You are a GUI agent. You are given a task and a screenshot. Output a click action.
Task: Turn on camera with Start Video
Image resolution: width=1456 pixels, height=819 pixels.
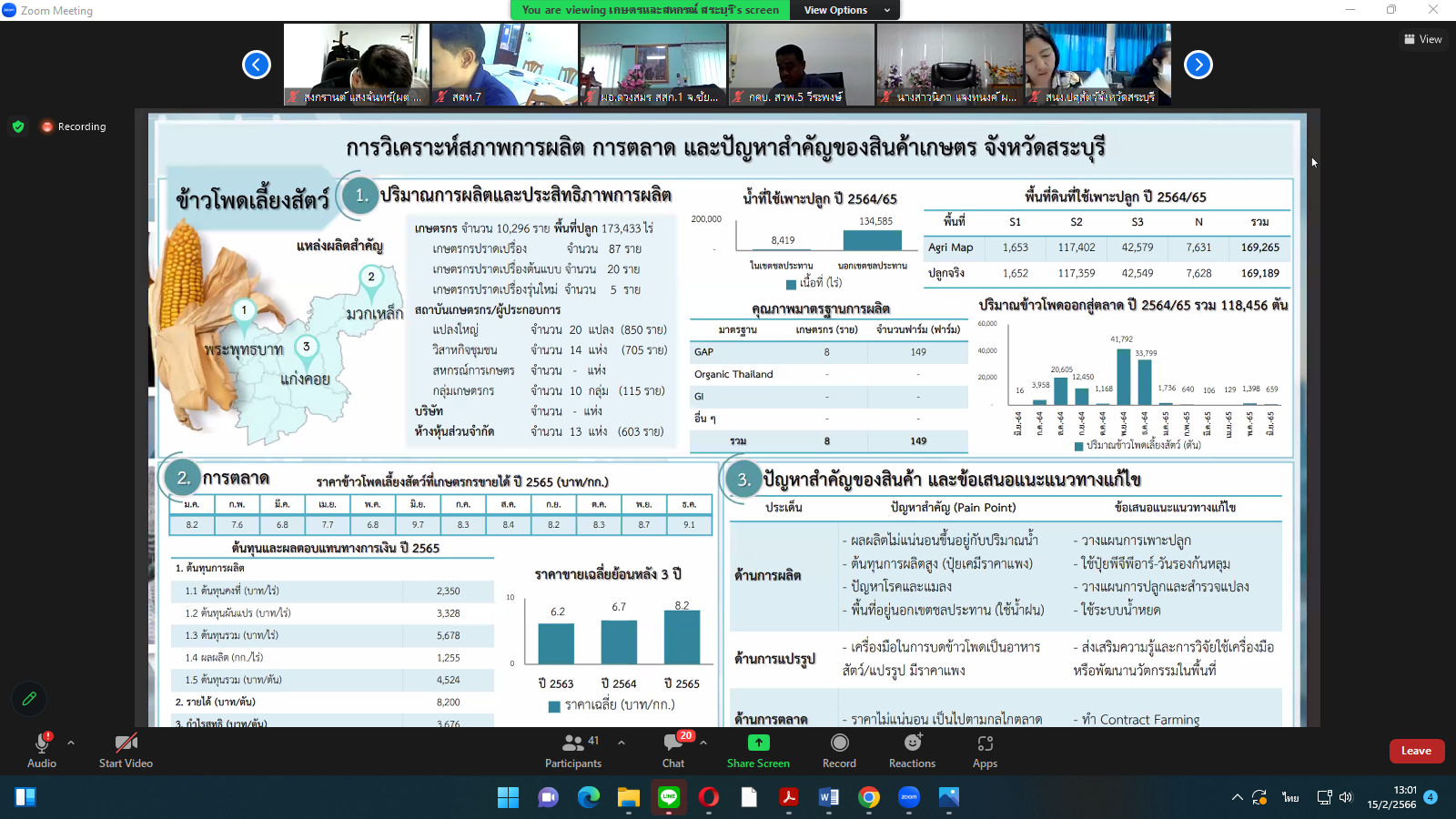(x=126, y=750)
